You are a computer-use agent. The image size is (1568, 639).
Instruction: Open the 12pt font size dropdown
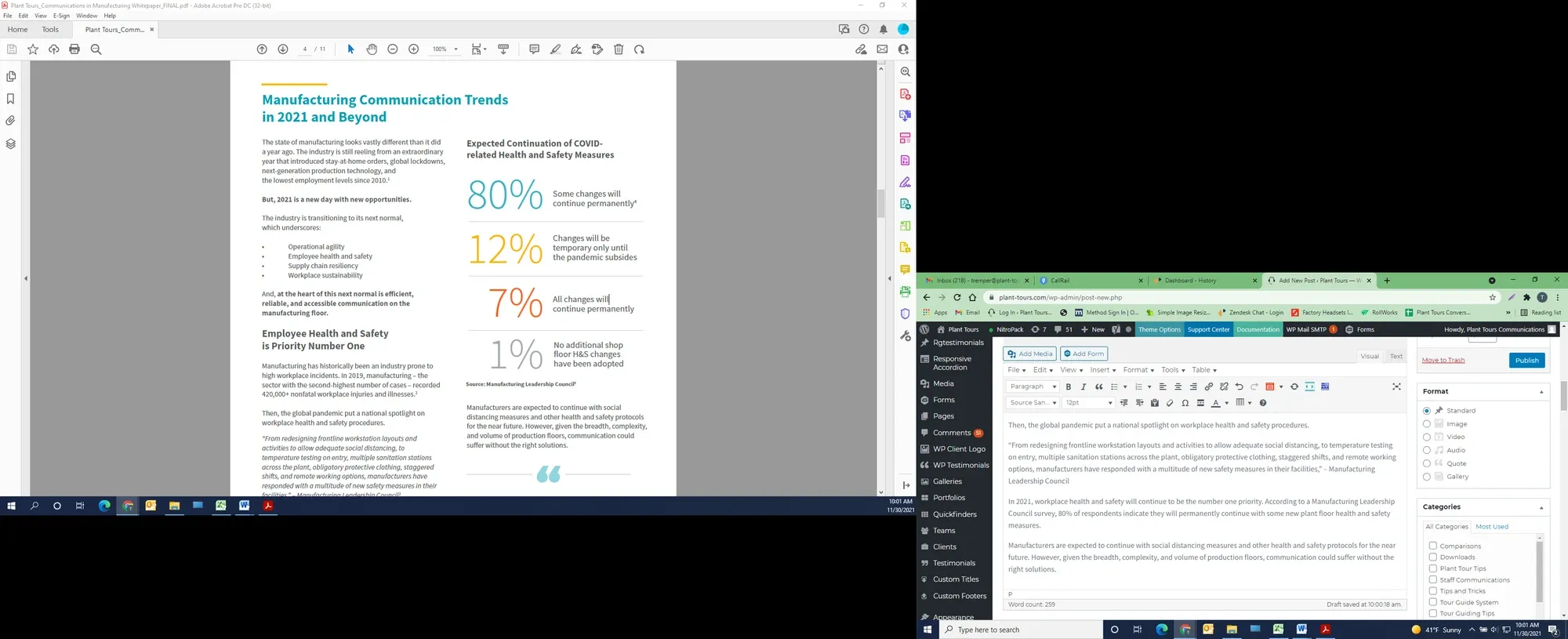(1088, 403)
